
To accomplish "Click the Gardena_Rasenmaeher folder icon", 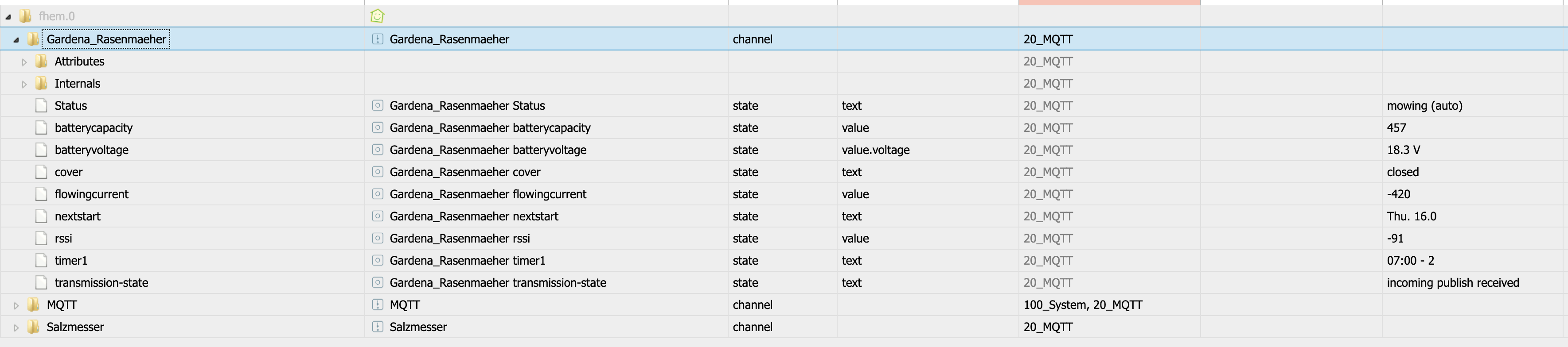I will pyautogui.click(x=34, y=39).
